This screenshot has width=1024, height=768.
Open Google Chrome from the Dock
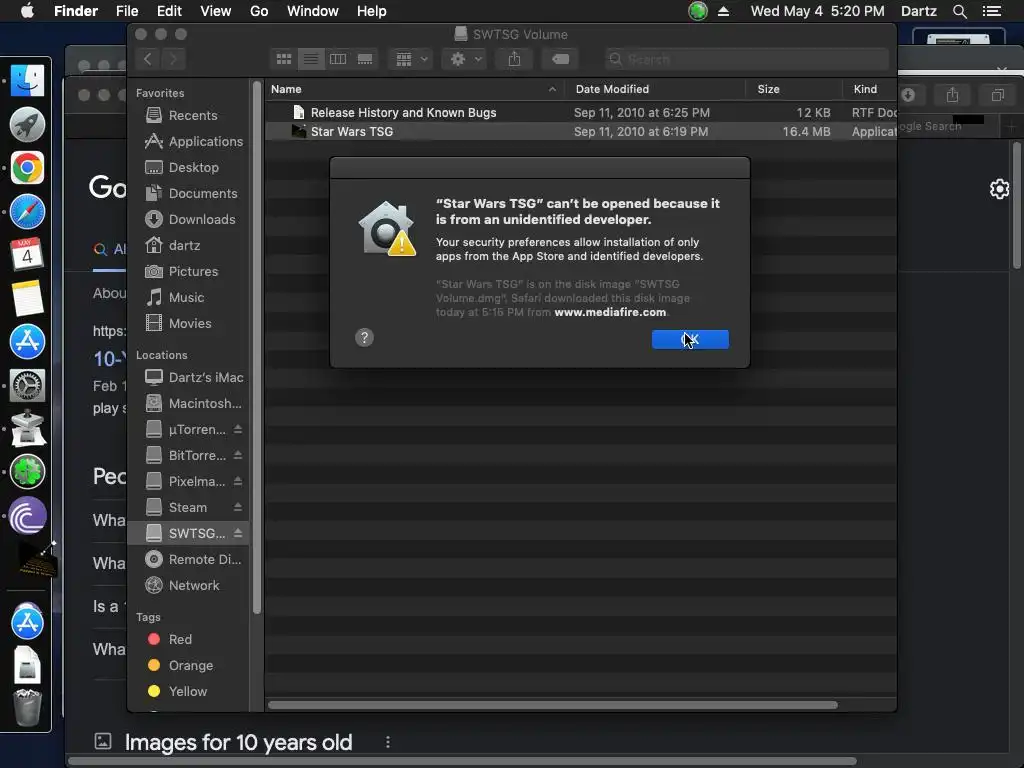point(27,168)
